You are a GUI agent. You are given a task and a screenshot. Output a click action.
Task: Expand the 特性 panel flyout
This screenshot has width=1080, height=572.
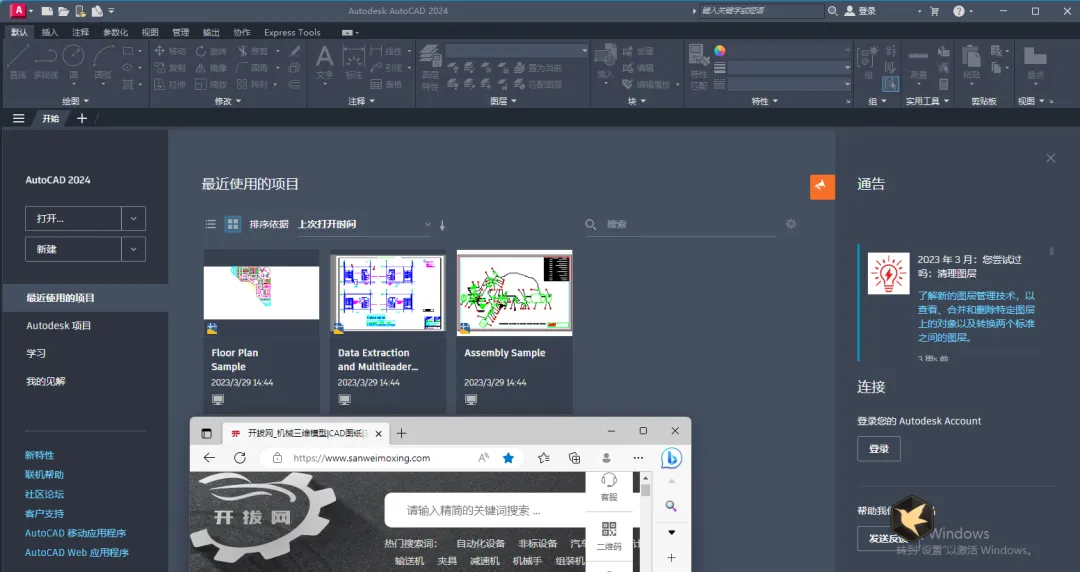pyautogui.click(x=765, y=101)
